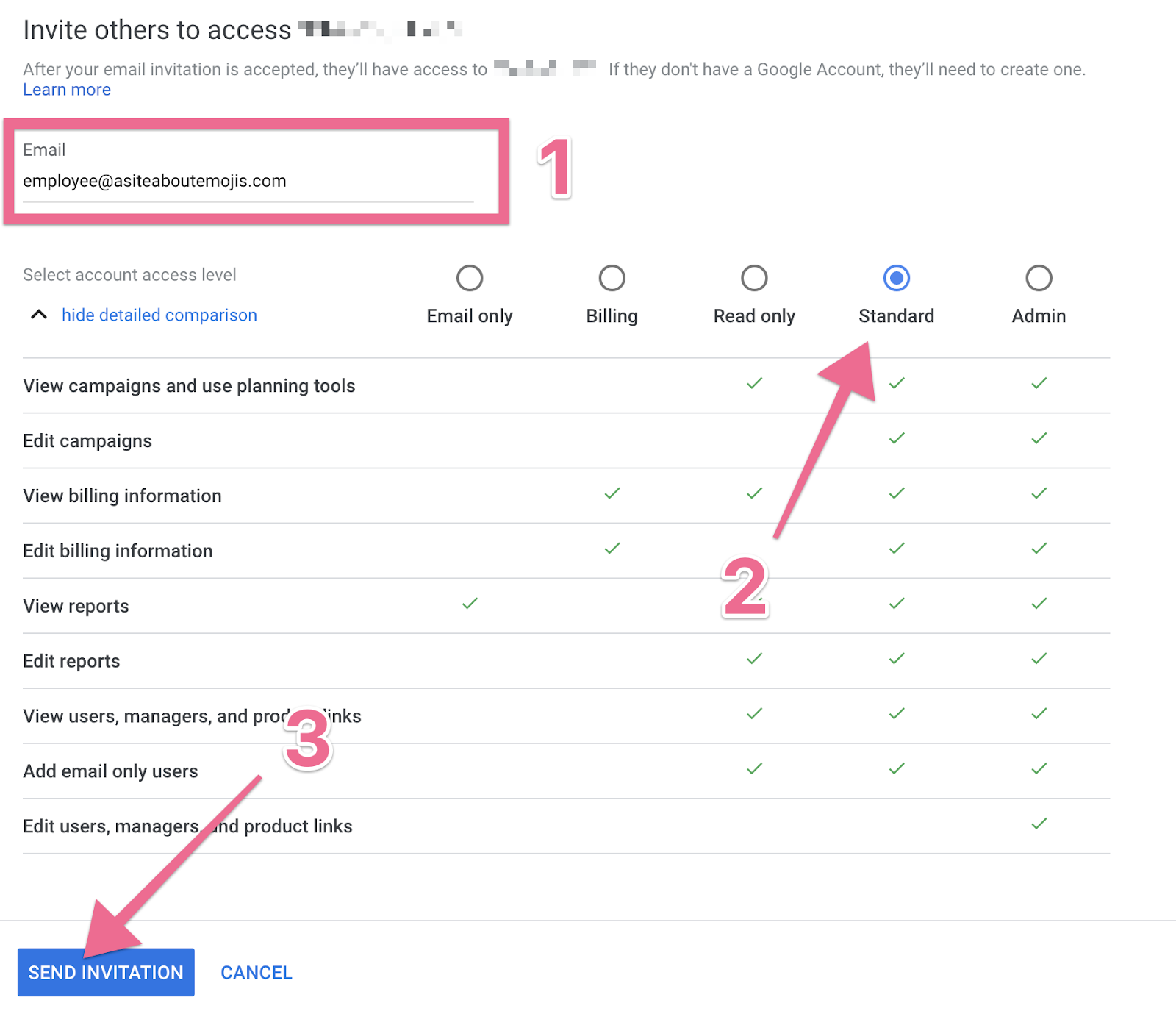Select the Standard access radio button

(896, 278)
